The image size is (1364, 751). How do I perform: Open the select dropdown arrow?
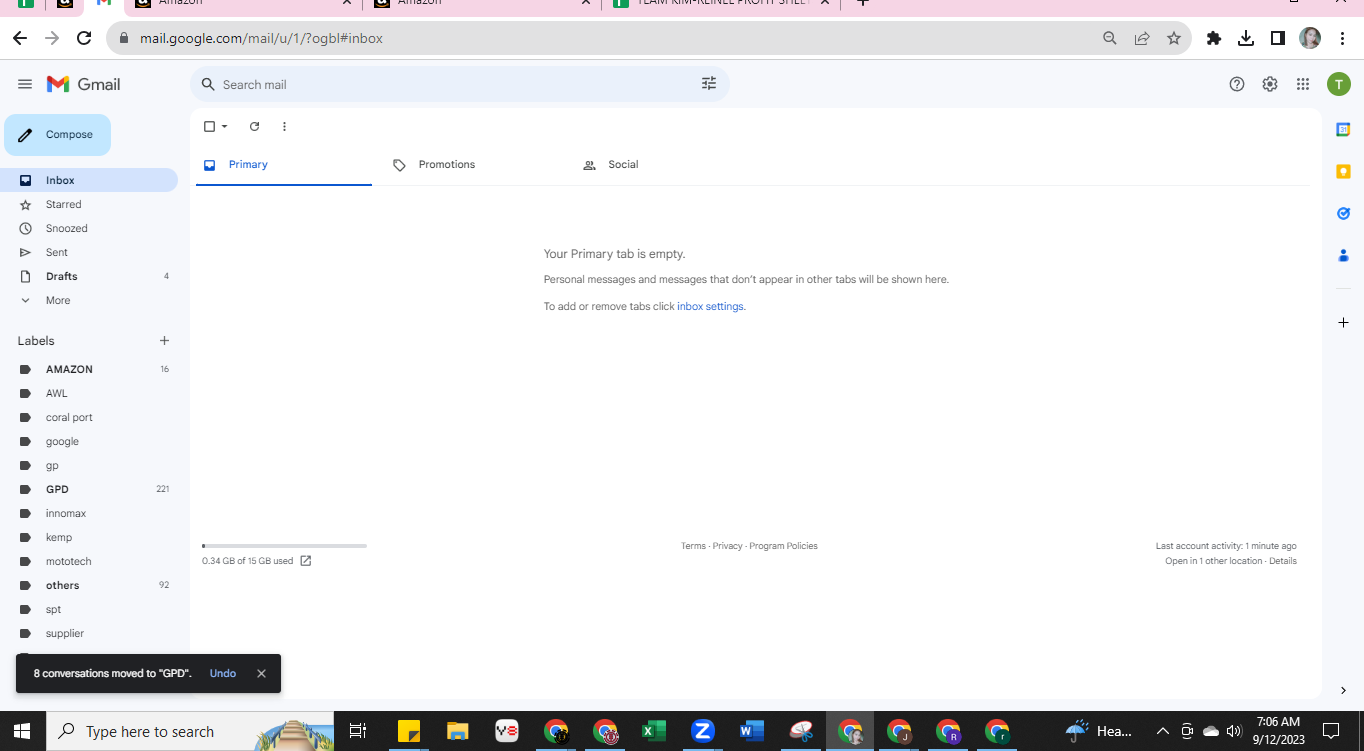coord(224,126)
